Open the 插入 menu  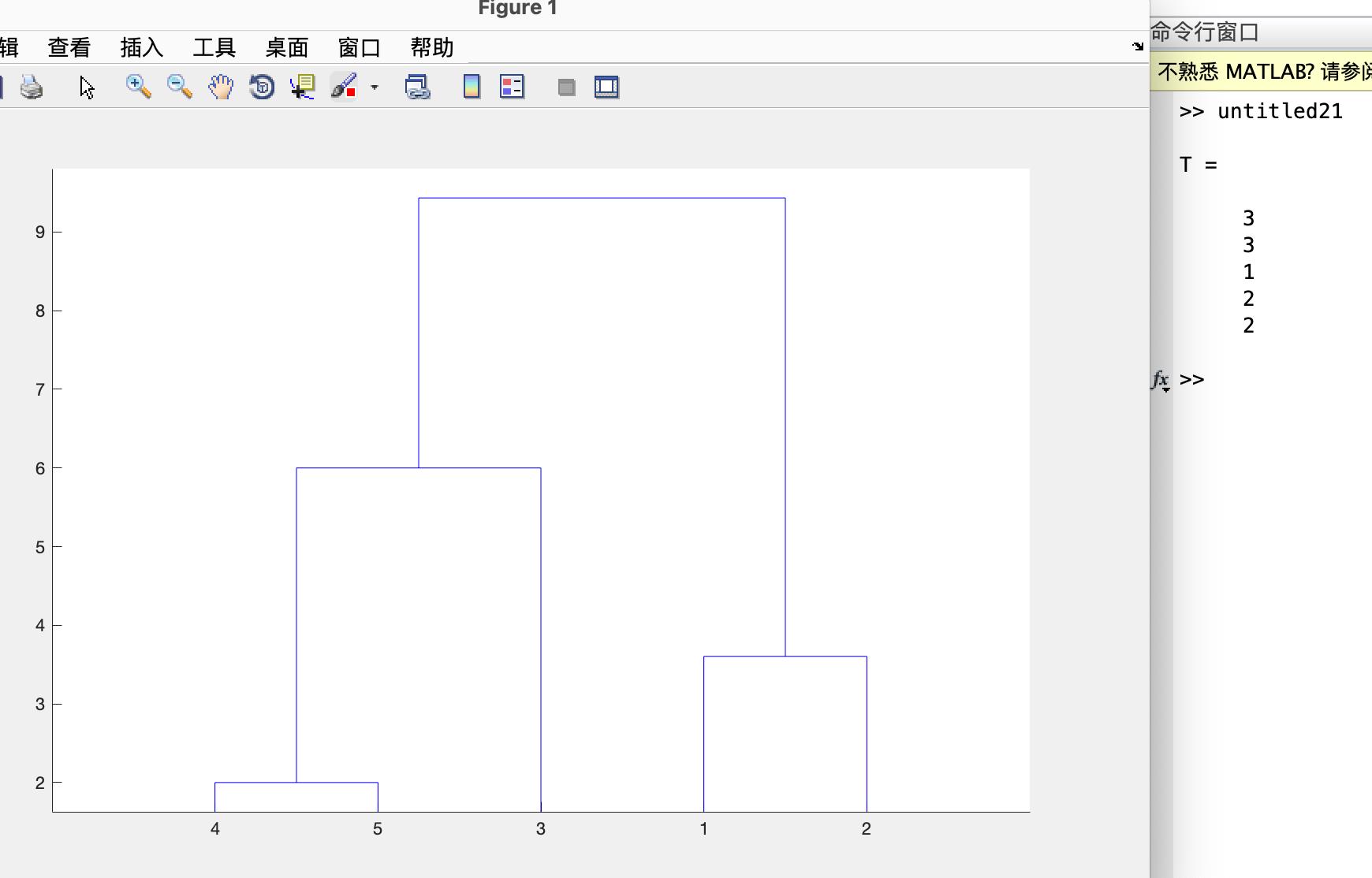click(x=142, y=47)
